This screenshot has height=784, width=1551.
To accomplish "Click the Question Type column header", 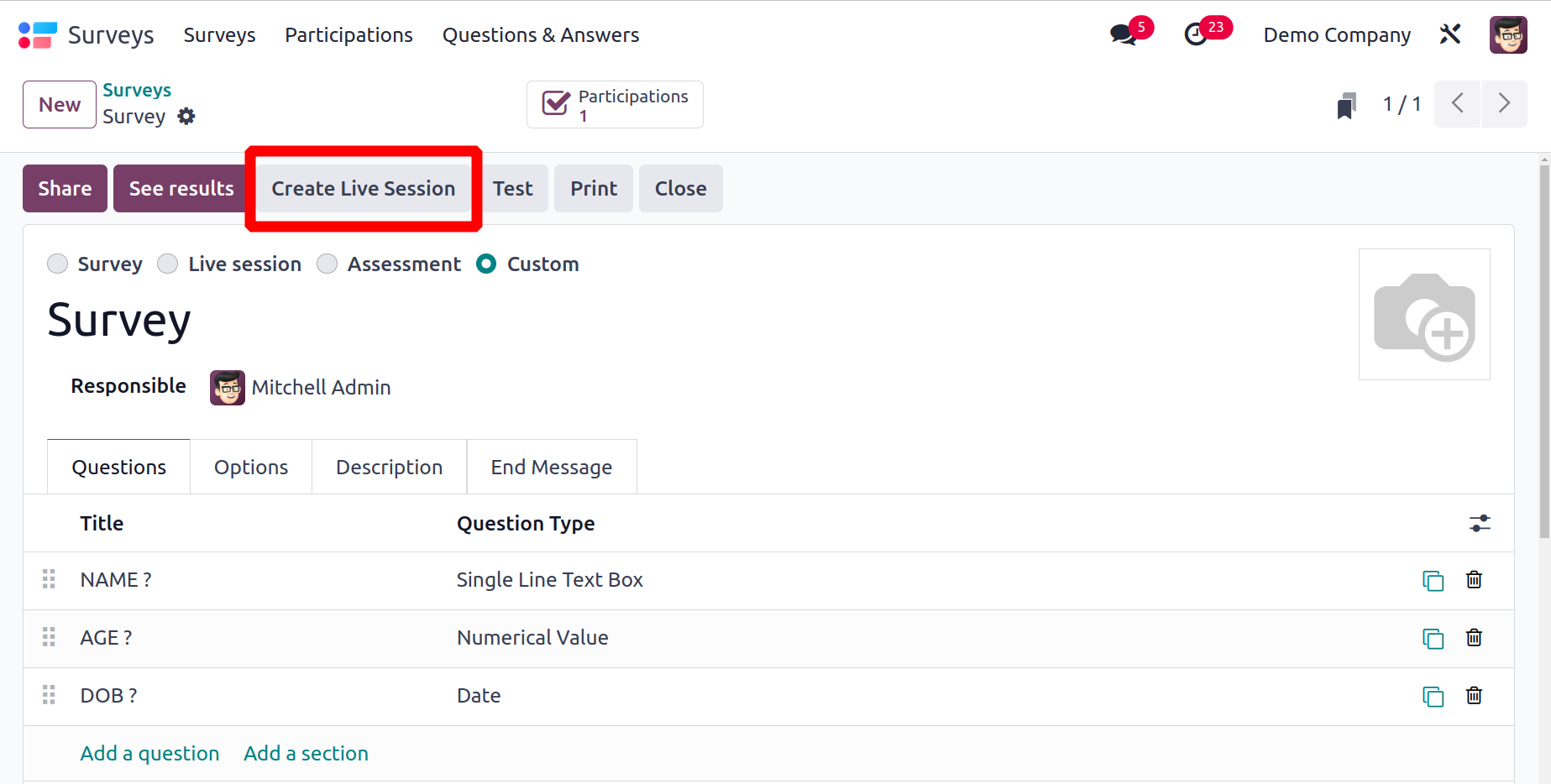I will [x=526, y=523].
